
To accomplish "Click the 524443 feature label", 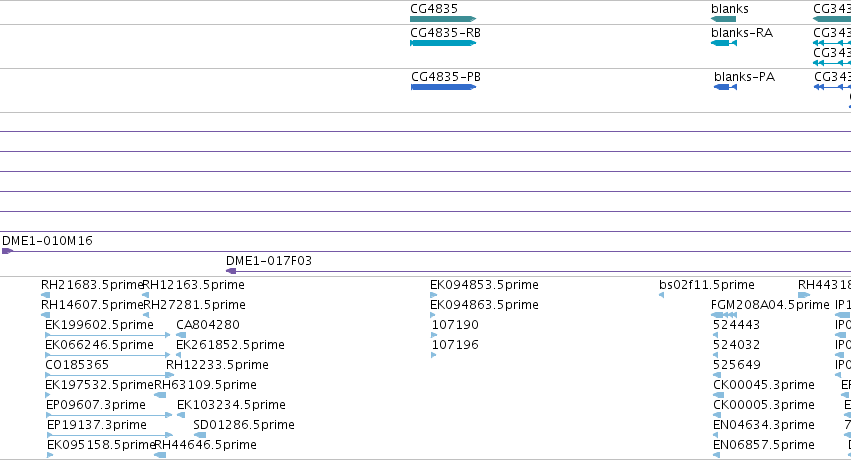I will 736,325.
